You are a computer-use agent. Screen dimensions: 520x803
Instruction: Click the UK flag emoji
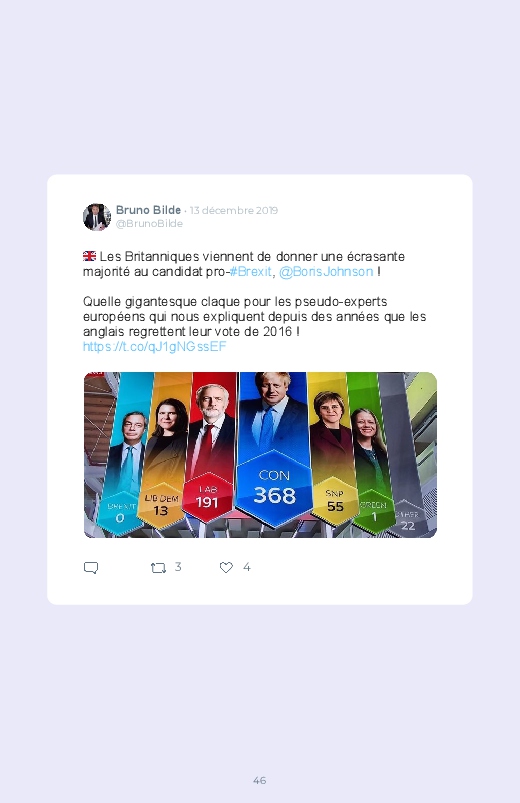click(89, 256)
